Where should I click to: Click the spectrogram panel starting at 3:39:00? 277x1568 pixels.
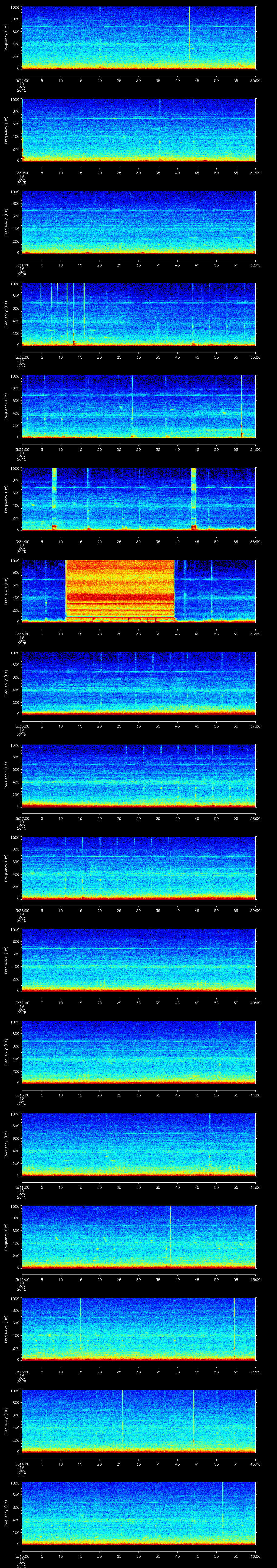click(139, 960)
